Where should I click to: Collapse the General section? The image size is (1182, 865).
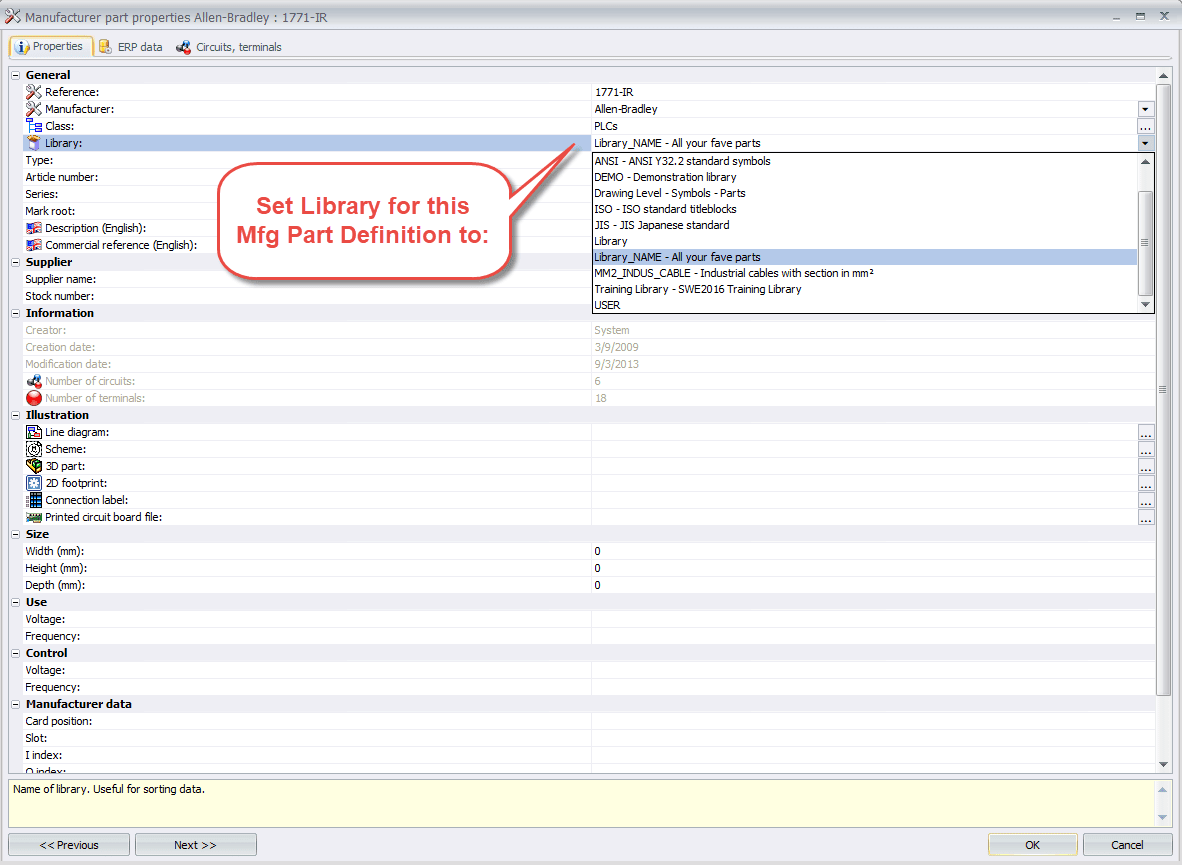[x=15, y=75]
